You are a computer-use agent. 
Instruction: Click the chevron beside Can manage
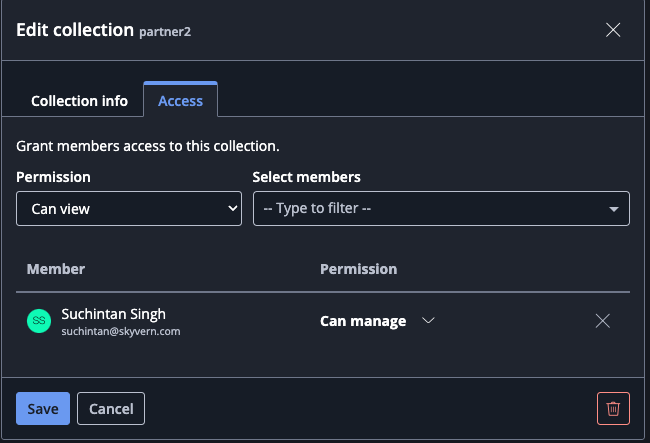tap(429, 321)
